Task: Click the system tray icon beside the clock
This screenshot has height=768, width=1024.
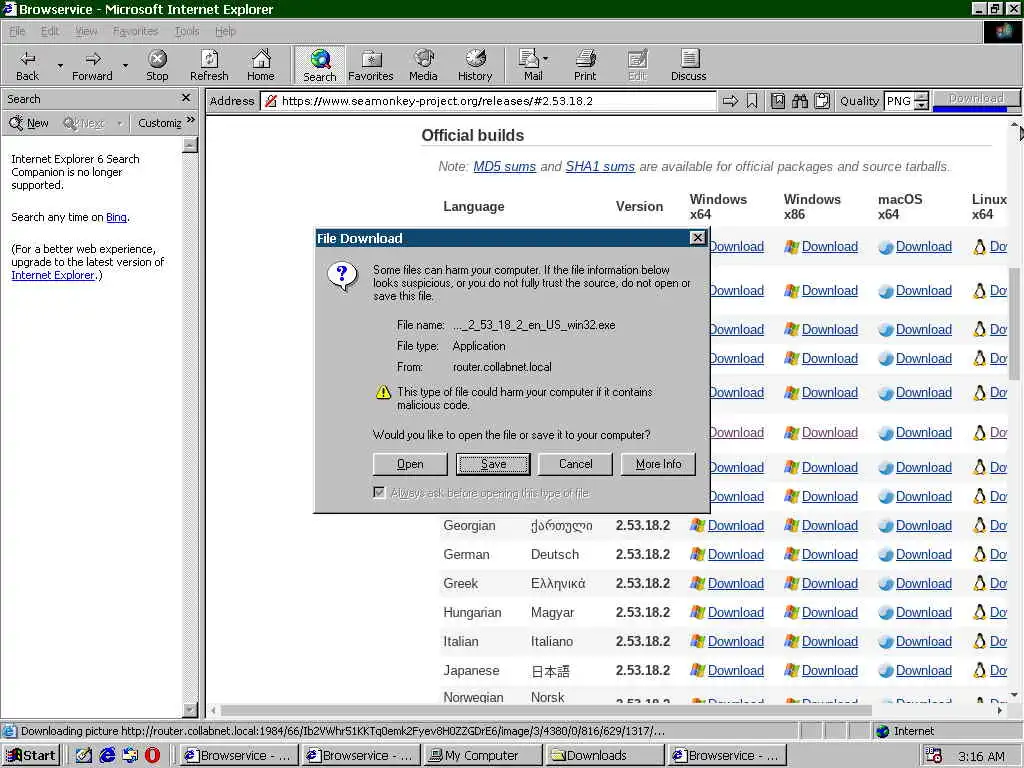Action: pyautogui.click(x=935, y=756)
